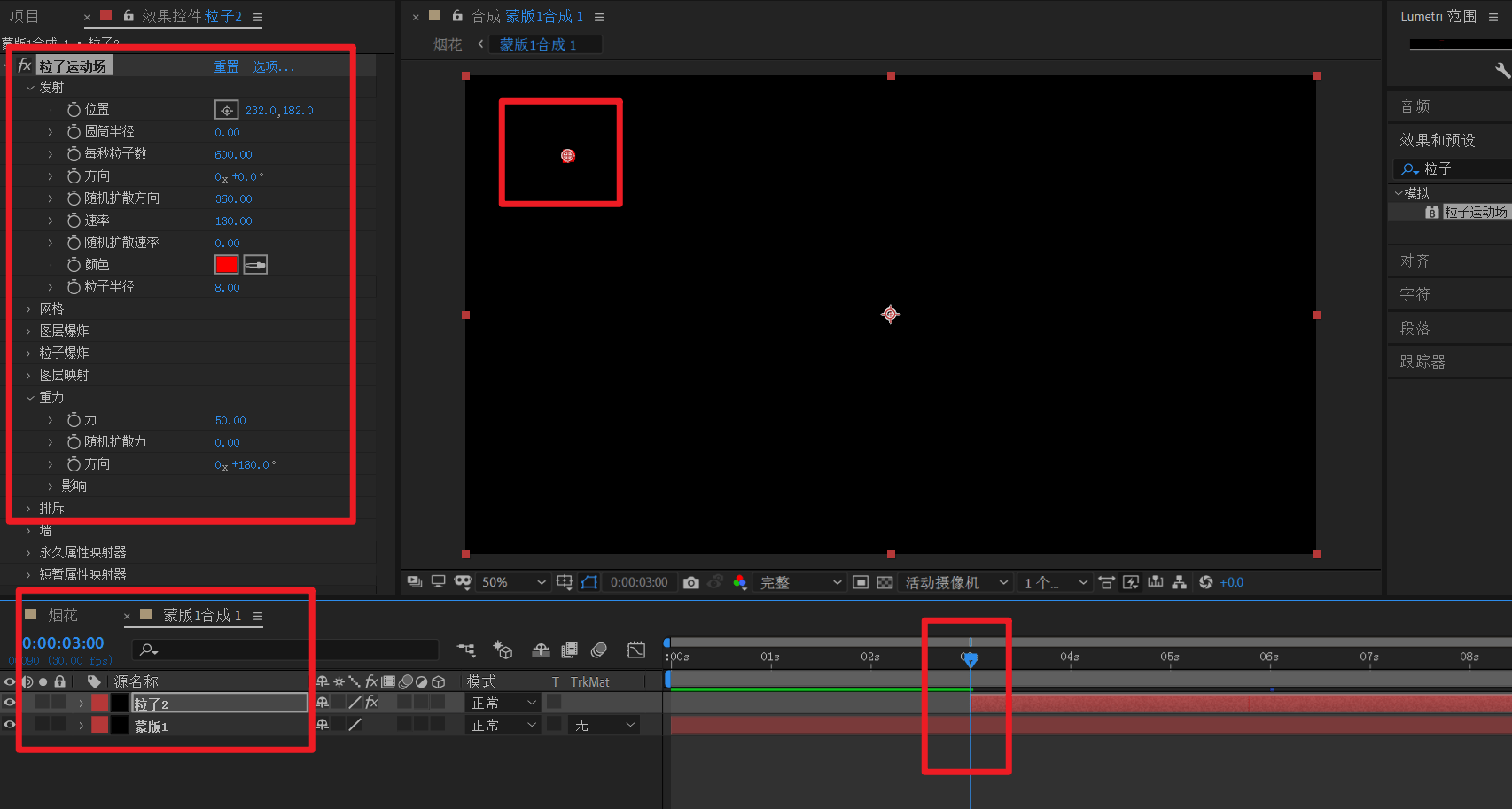Pick a color with the eyedropper
Screen dimensions: 1512x809
click(255, 265)
